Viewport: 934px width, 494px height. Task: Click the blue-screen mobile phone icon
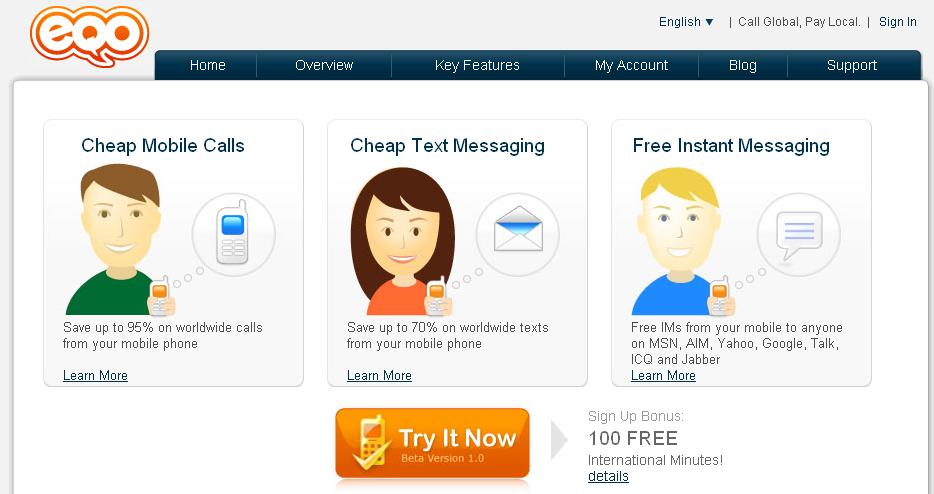232,232
